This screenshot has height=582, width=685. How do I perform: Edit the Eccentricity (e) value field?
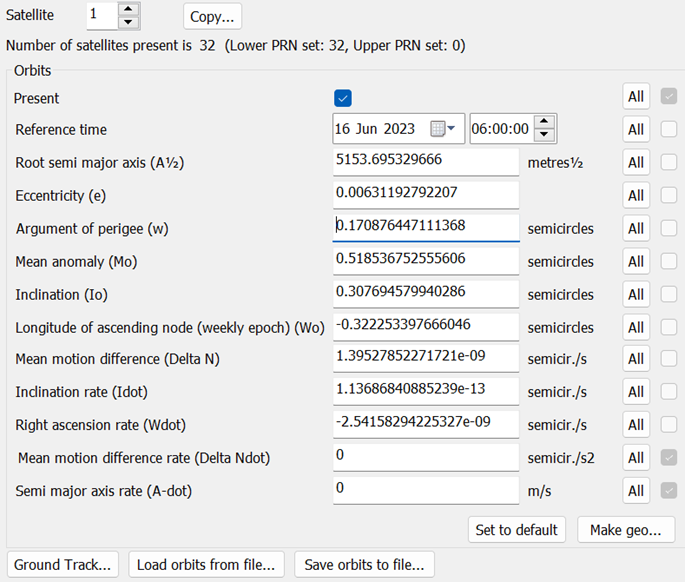425,194
